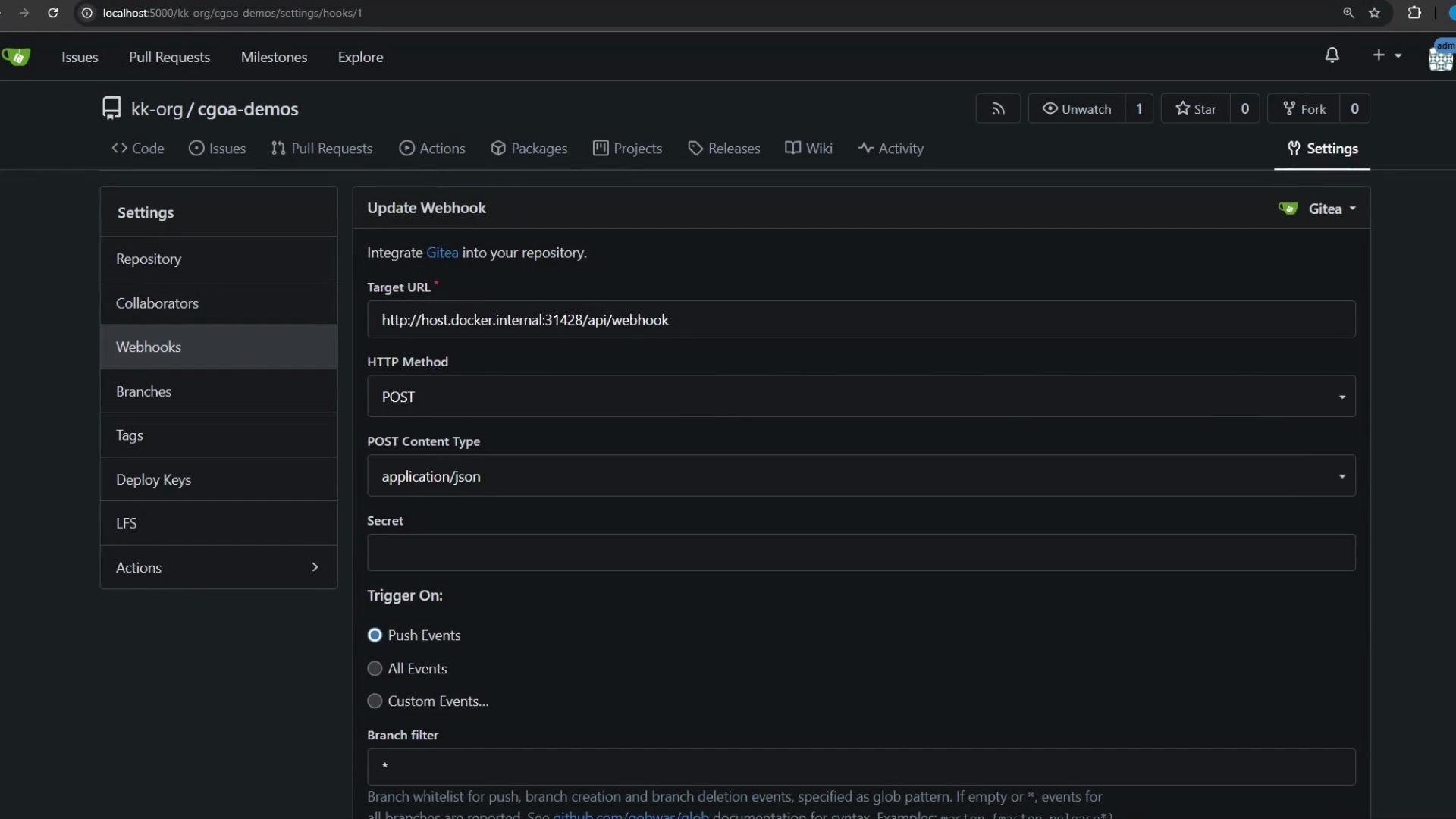1456x819 pixels.
Task: Follow the Gitea link in description
Action: coord(442,253)
